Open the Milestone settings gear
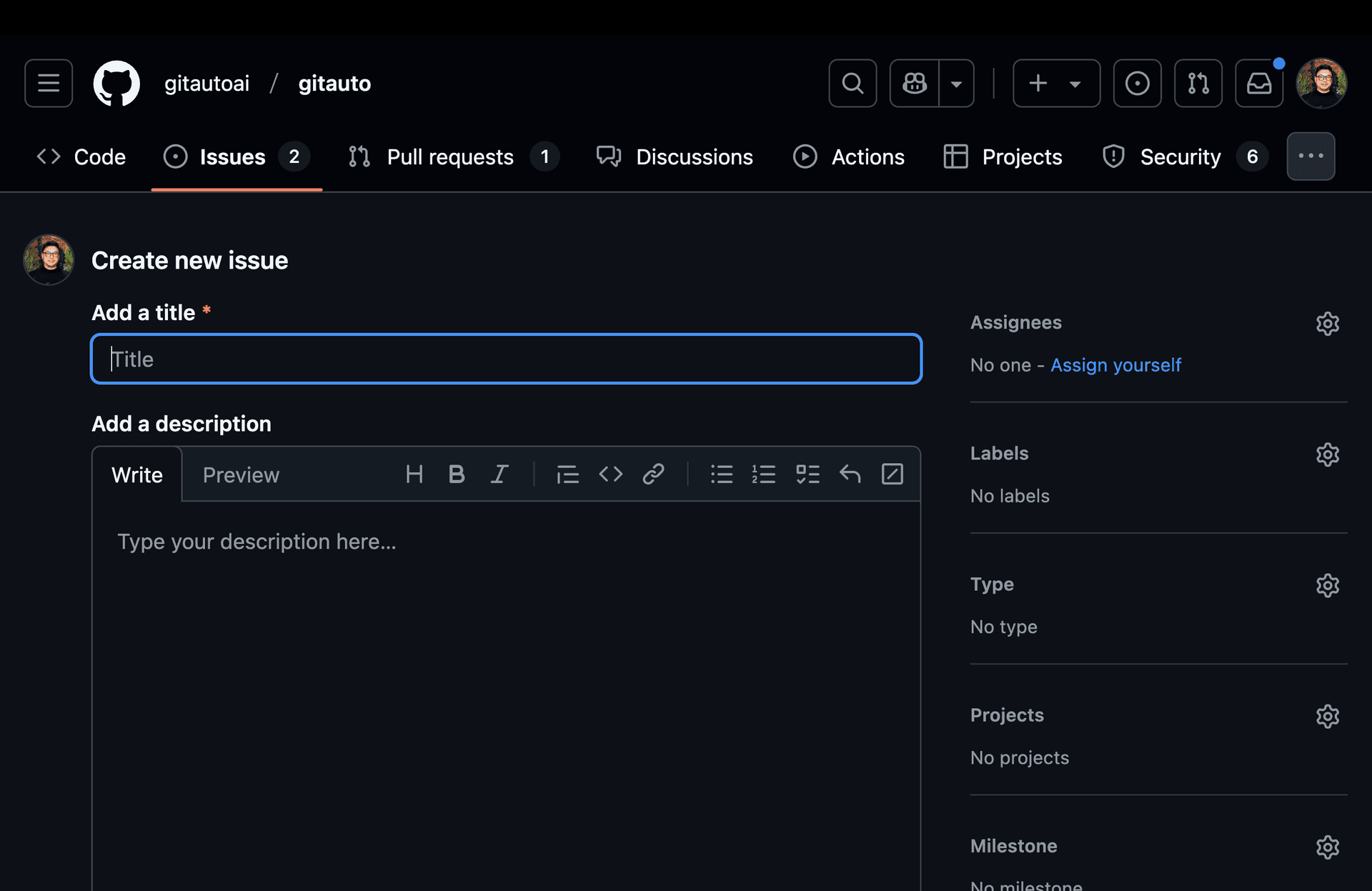Screen dimensions: 1372x891 pos(1328,847)
